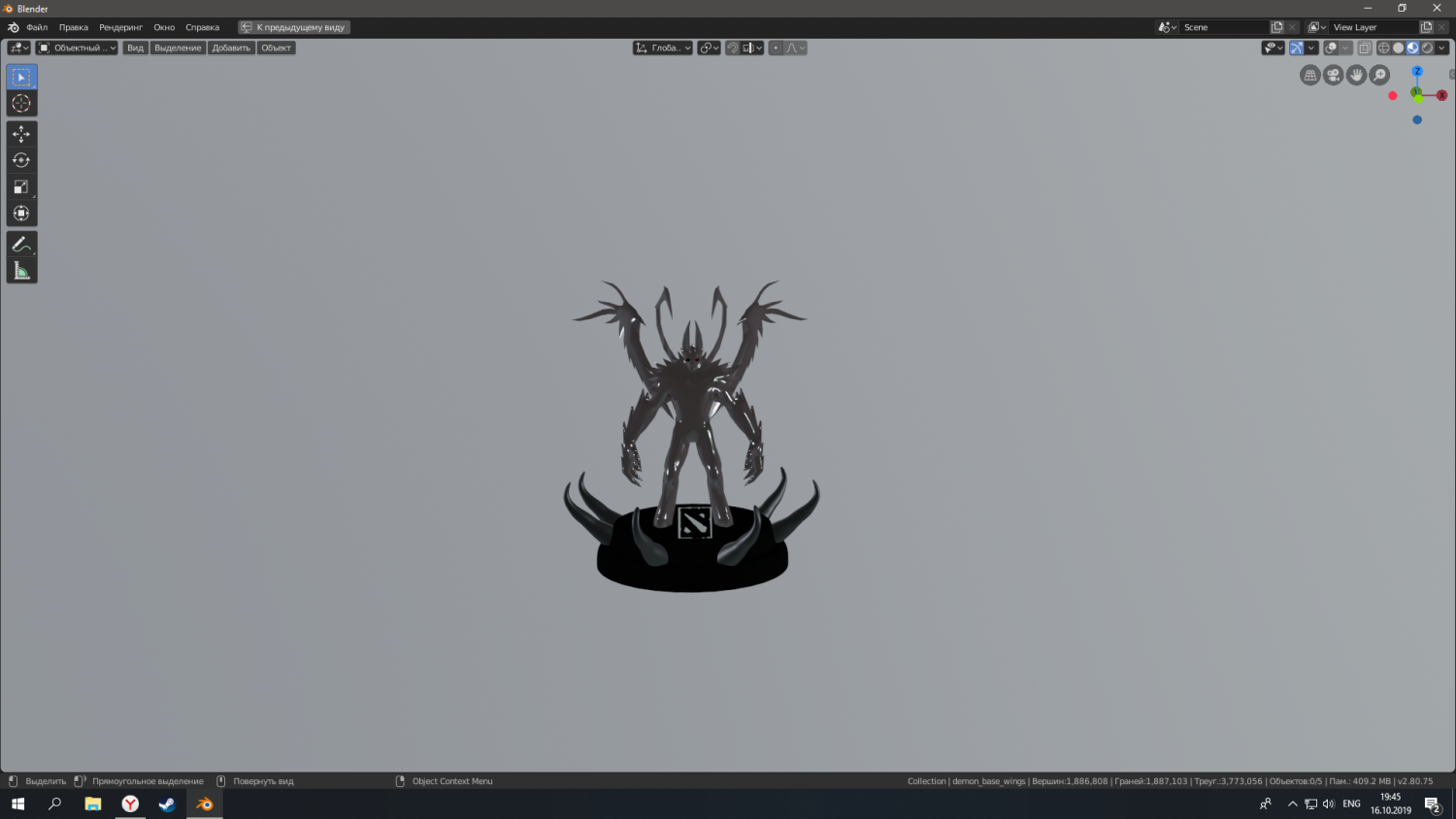Select the Cursor tool in the toolbar
Screen dimensions: 1456x819
click(21, 104)
